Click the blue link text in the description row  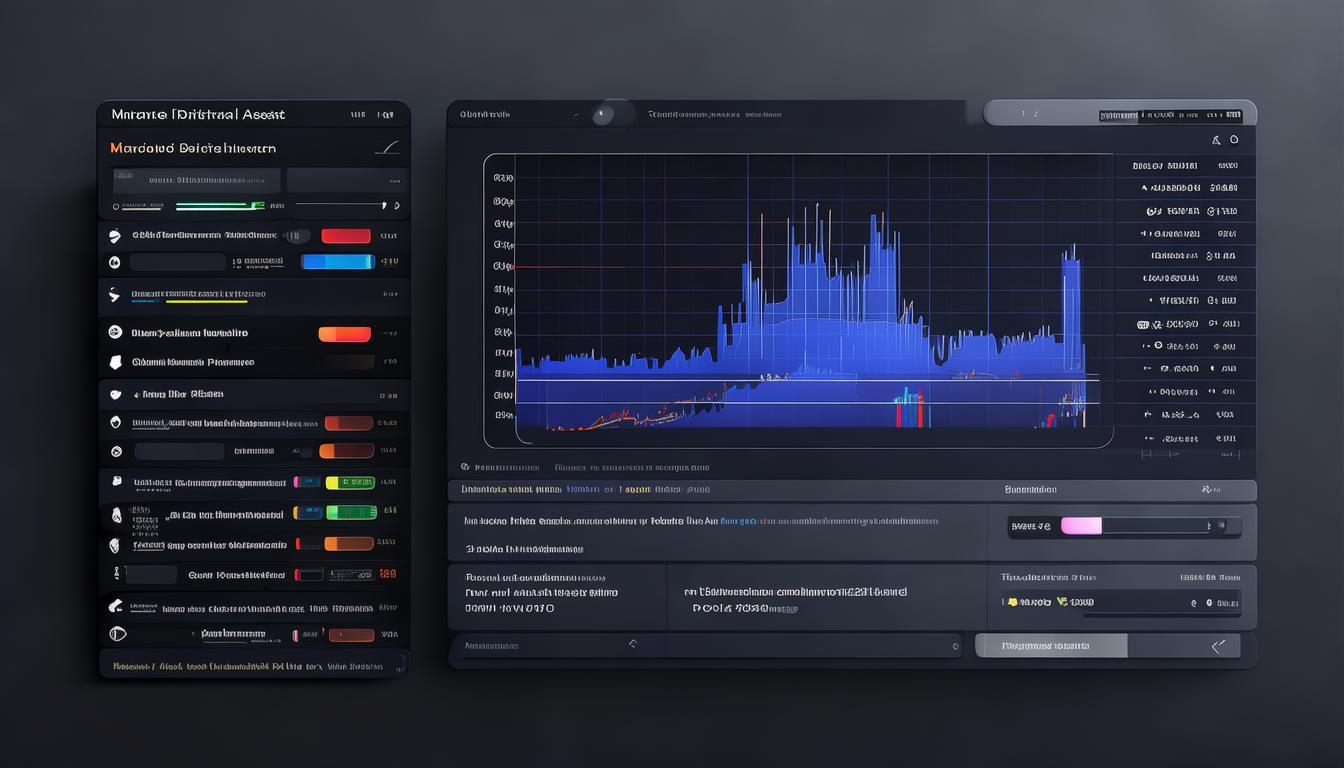click(738, 521)
